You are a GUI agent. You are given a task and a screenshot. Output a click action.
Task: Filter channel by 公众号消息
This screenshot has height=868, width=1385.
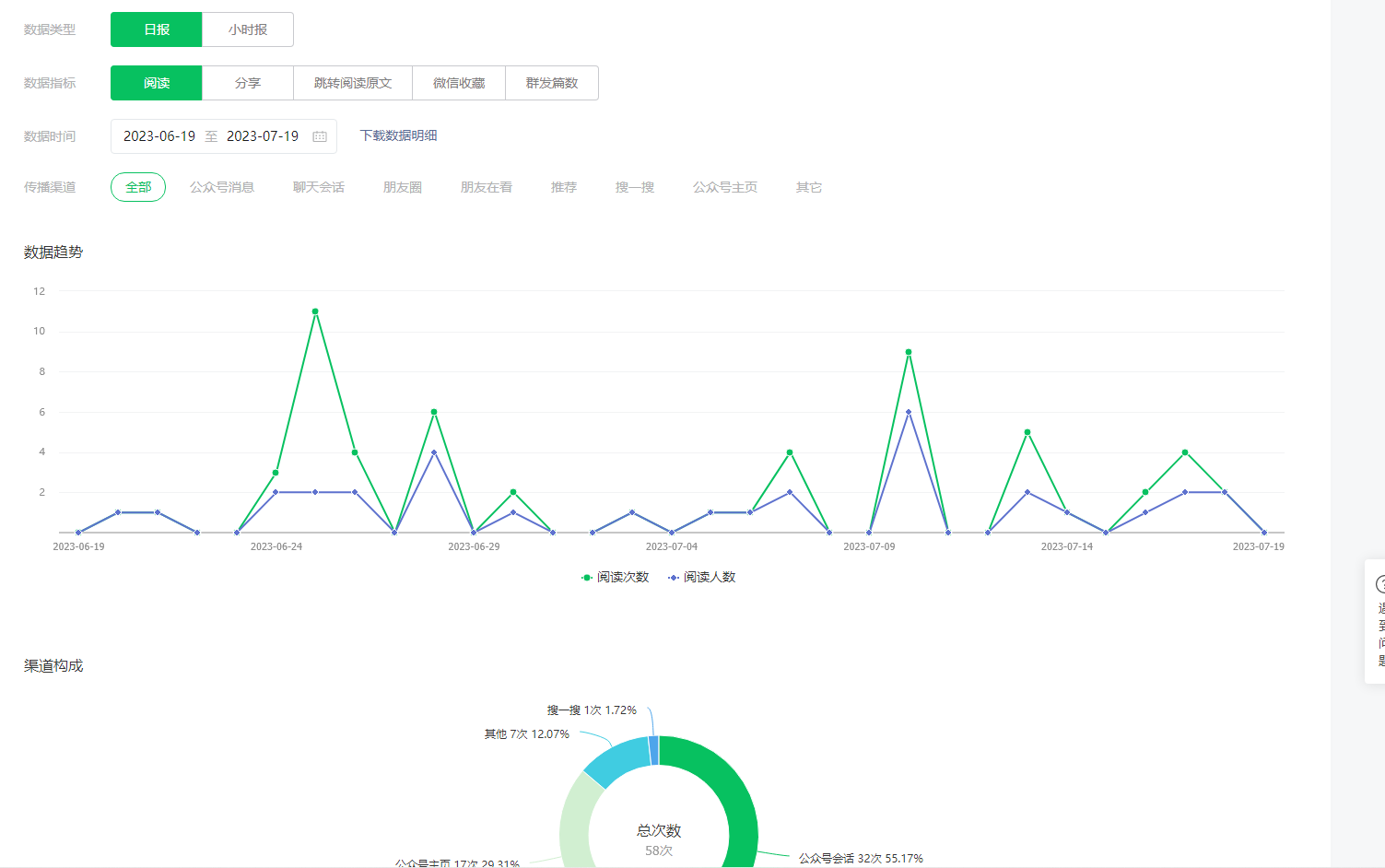(222, 187)
